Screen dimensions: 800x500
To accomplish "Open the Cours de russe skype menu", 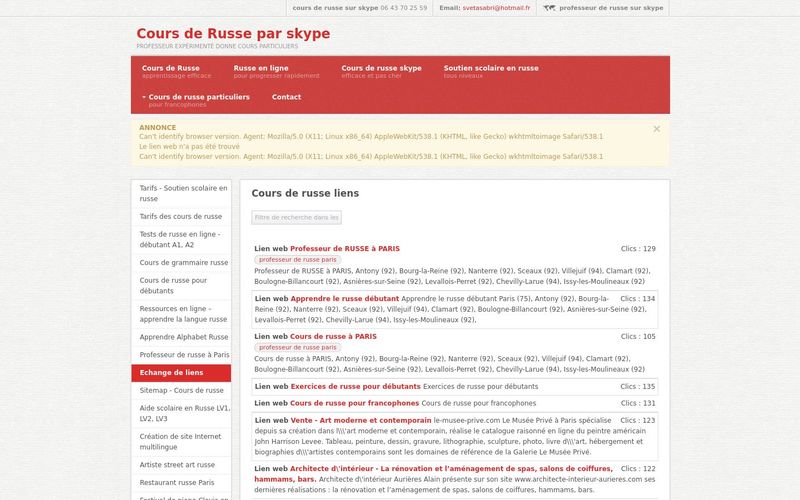I will pos(381,71).
